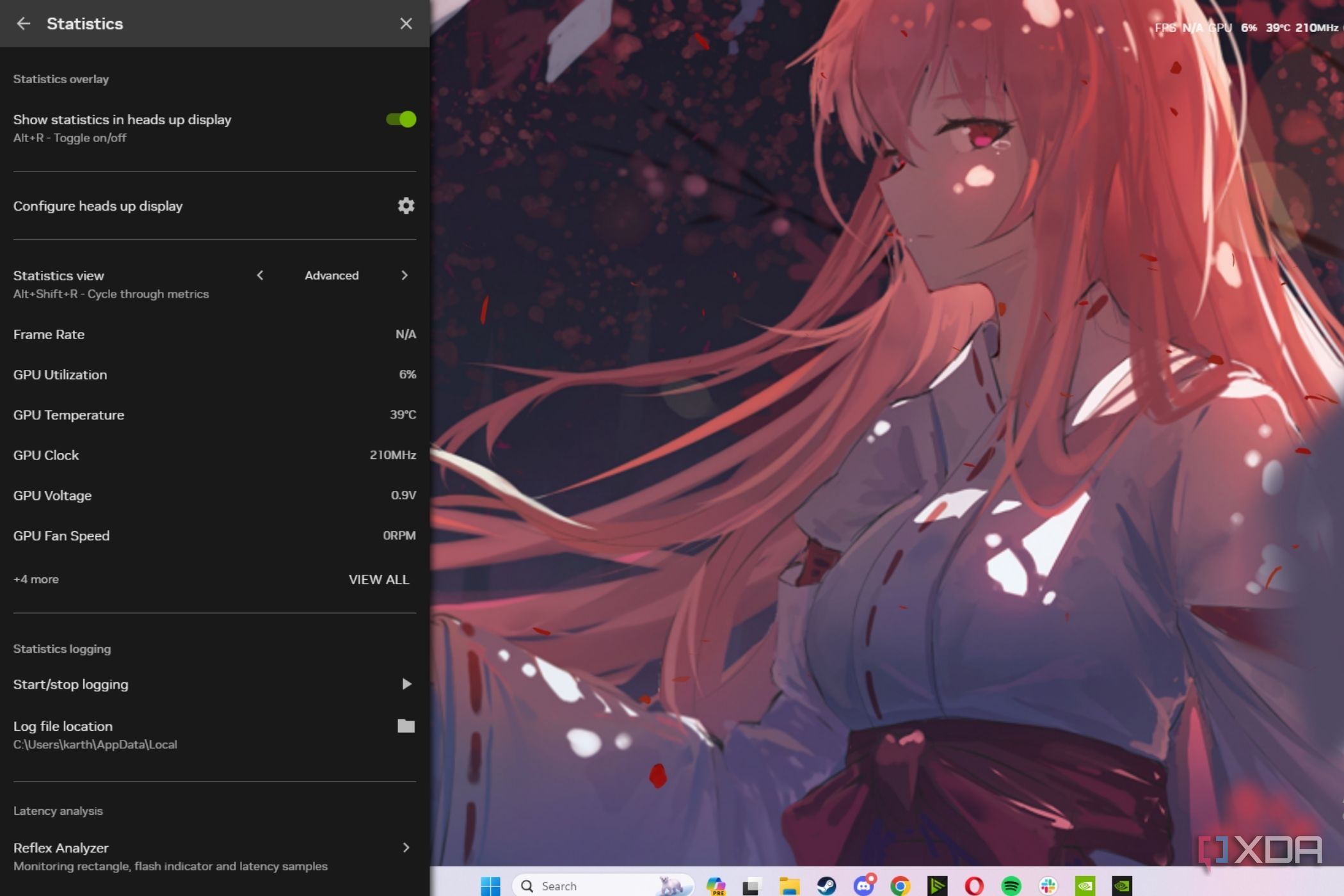1344x896 pixels.
Task: Open Discord from the taskbar
Action: [x=864, y=886]
